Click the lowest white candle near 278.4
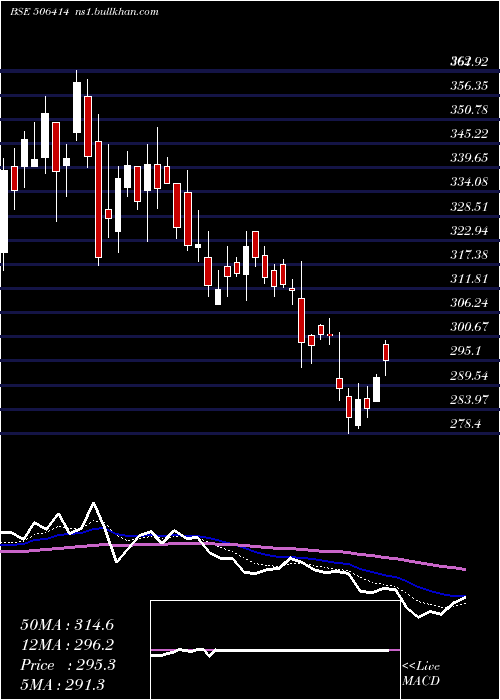Viewport: 500px width, 700px height. pos(358,412)
